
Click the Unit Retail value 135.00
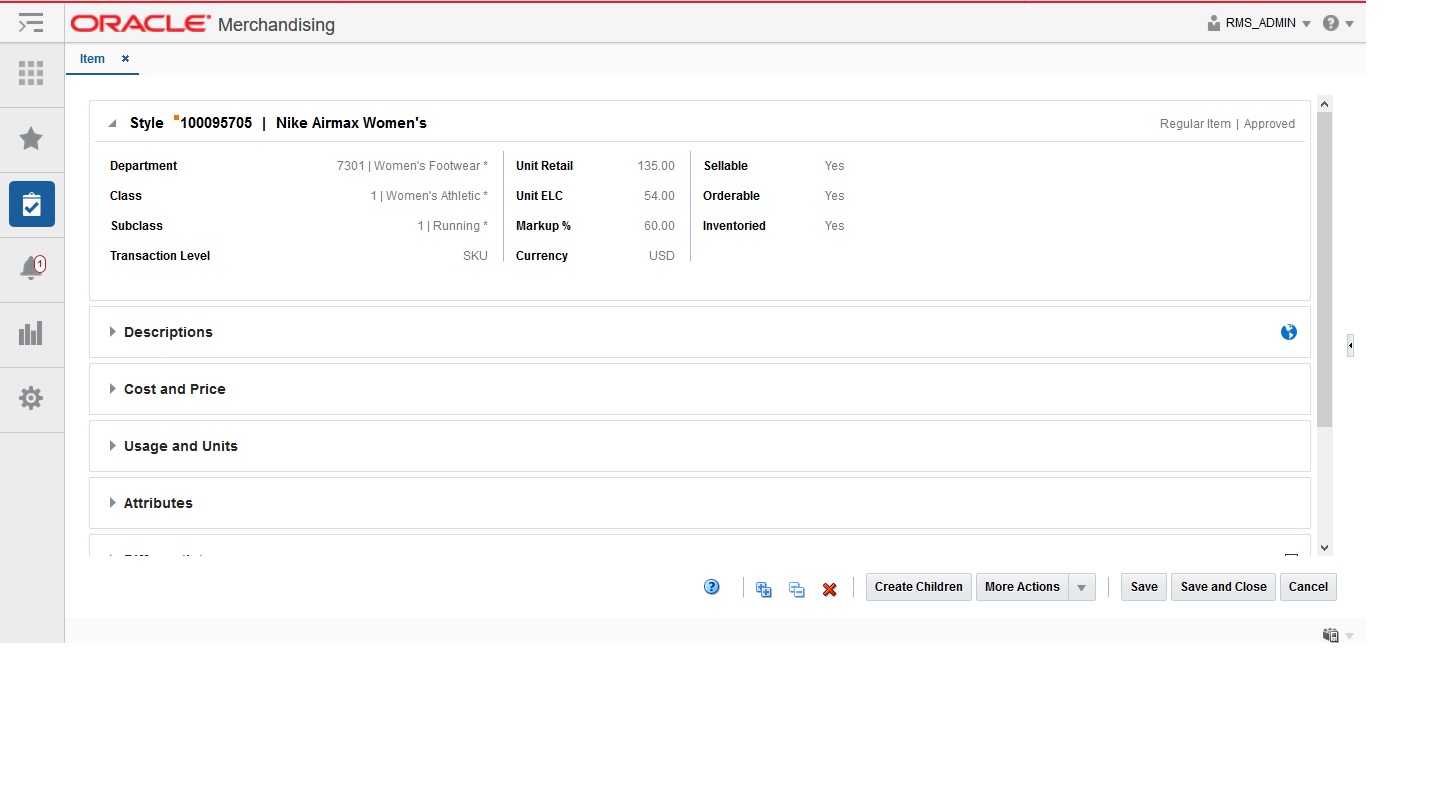click(x=656, y=166)
